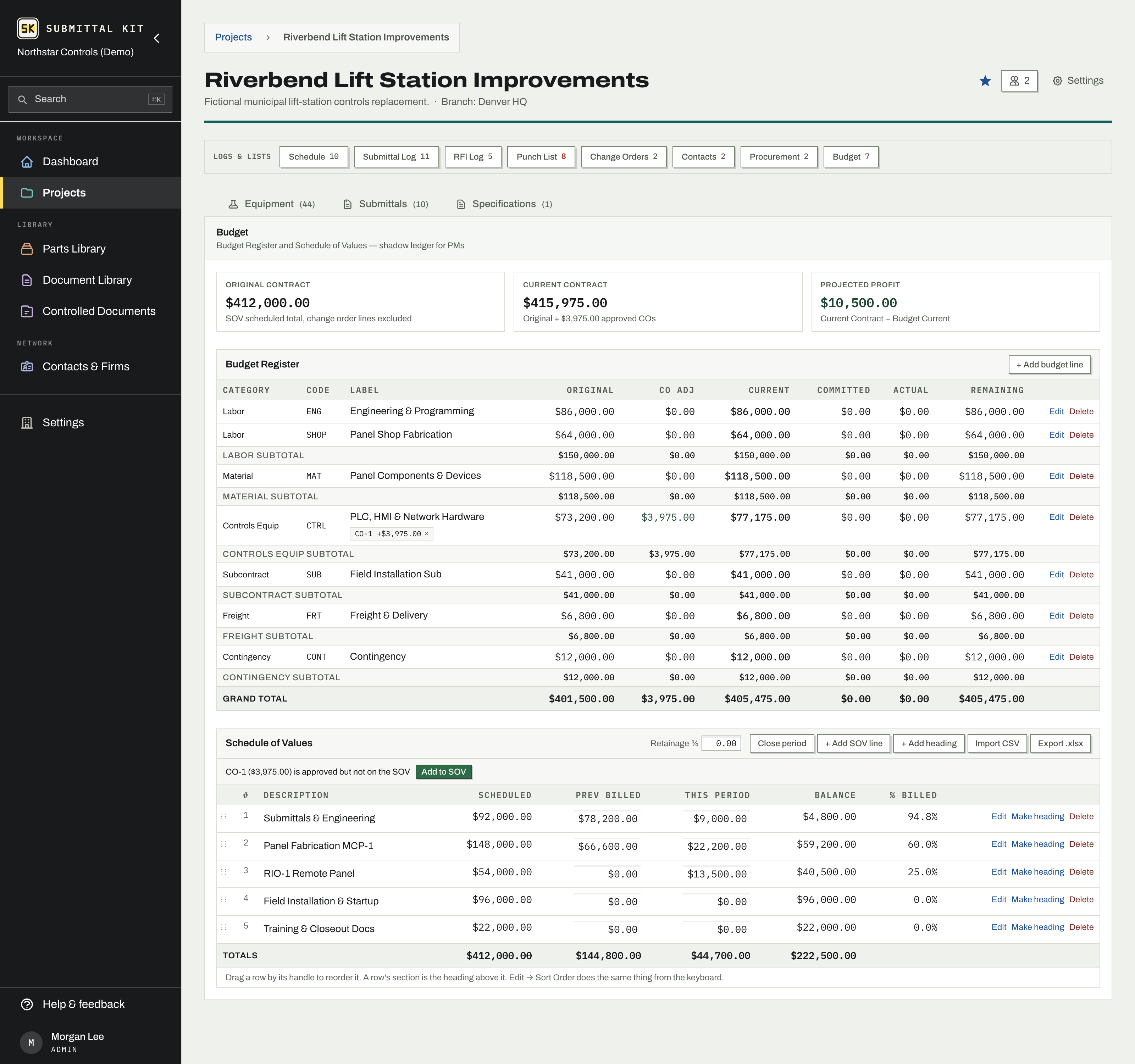This screenshot has width=1135, height=1064.
Task: Open the Submittal Log
Action: [396, 156]
